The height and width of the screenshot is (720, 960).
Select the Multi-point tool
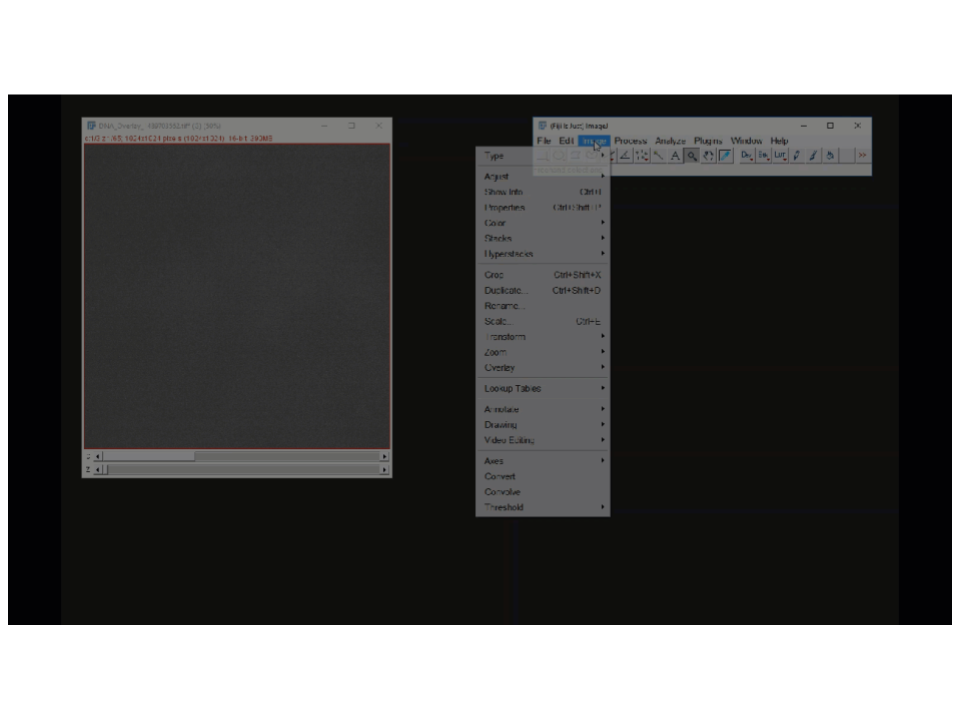(x=641, y=156)
